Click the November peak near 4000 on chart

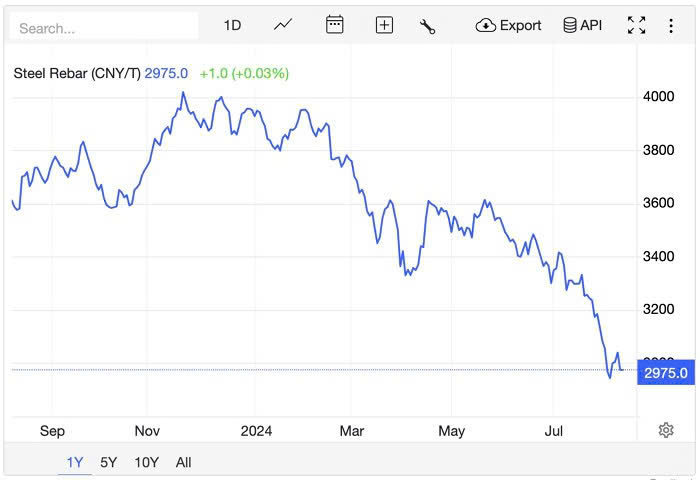[183, 92]
